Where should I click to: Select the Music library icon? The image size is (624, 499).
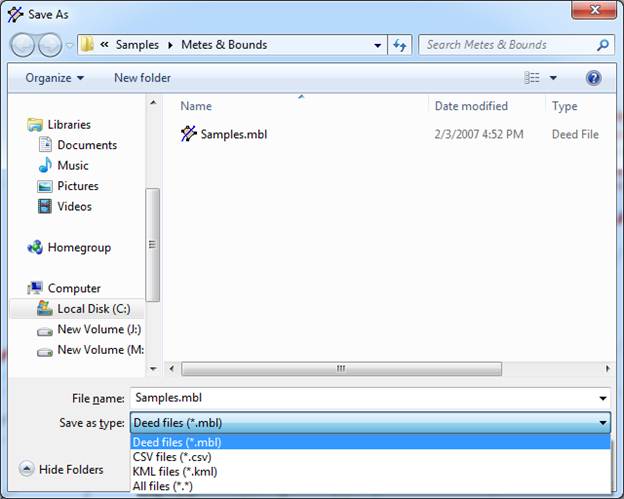[45, 166]
